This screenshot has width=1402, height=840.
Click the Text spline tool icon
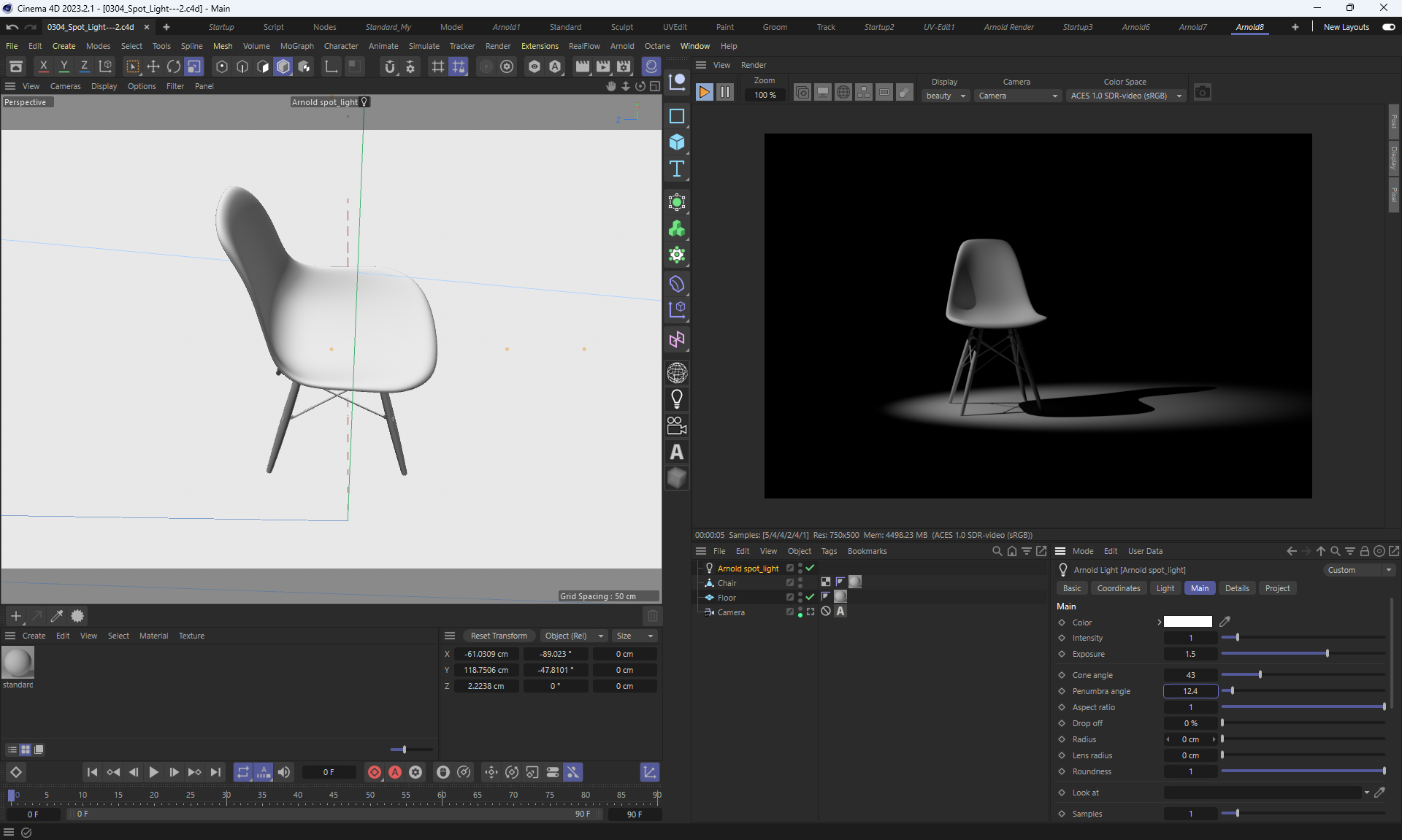pyautogui.click(x=677, y=169)
